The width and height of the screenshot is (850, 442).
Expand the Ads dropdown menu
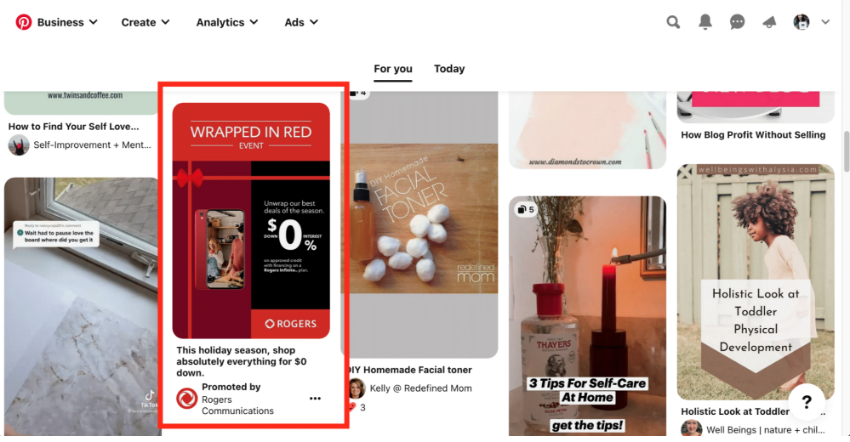pyautogui.click(x=301, y=22)
